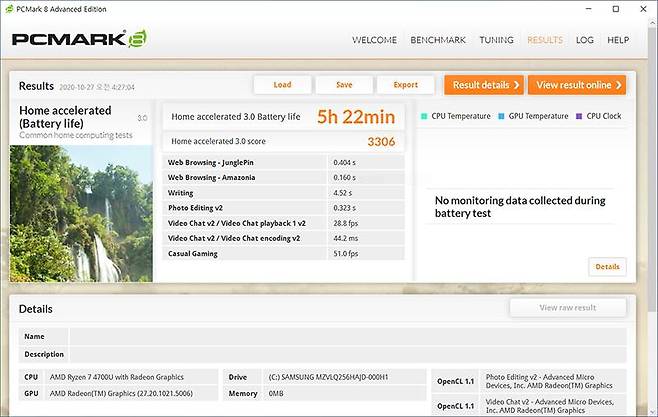Click the Name field in Details
Image resolution: width=658 pixels, height=417 pixels.
point(346,337)
